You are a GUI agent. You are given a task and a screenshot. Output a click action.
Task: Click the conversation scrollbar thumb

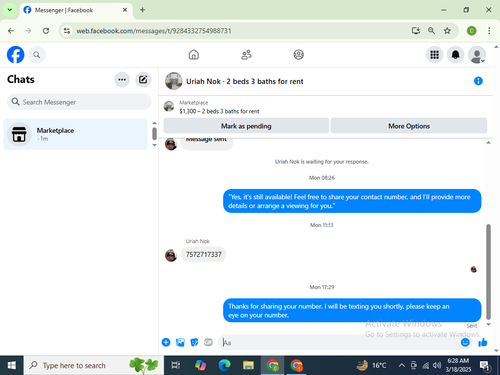click(488, 272)
